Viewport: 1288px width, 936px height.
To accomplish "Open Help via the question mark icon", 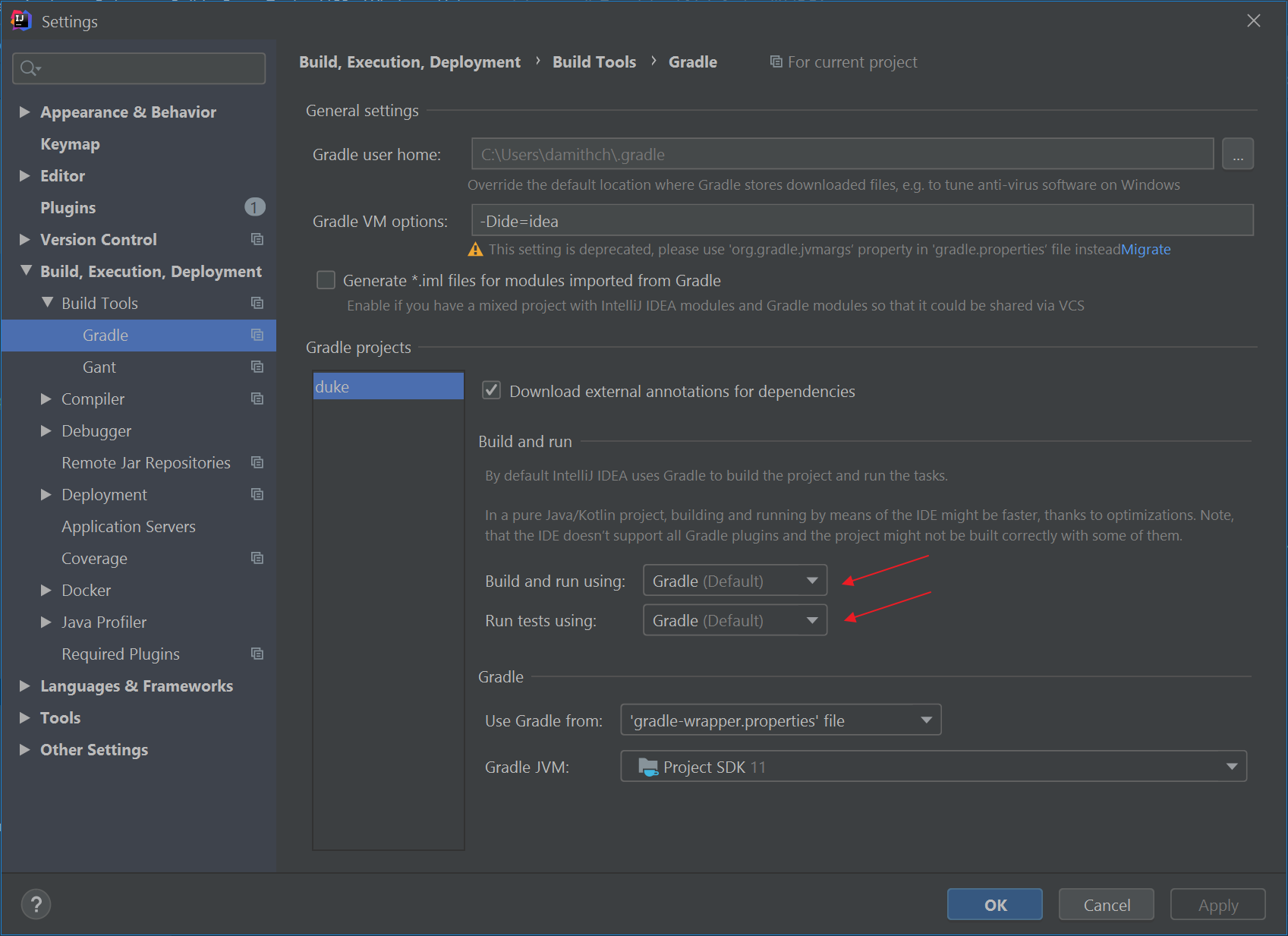I will click(x=36, y=904).
